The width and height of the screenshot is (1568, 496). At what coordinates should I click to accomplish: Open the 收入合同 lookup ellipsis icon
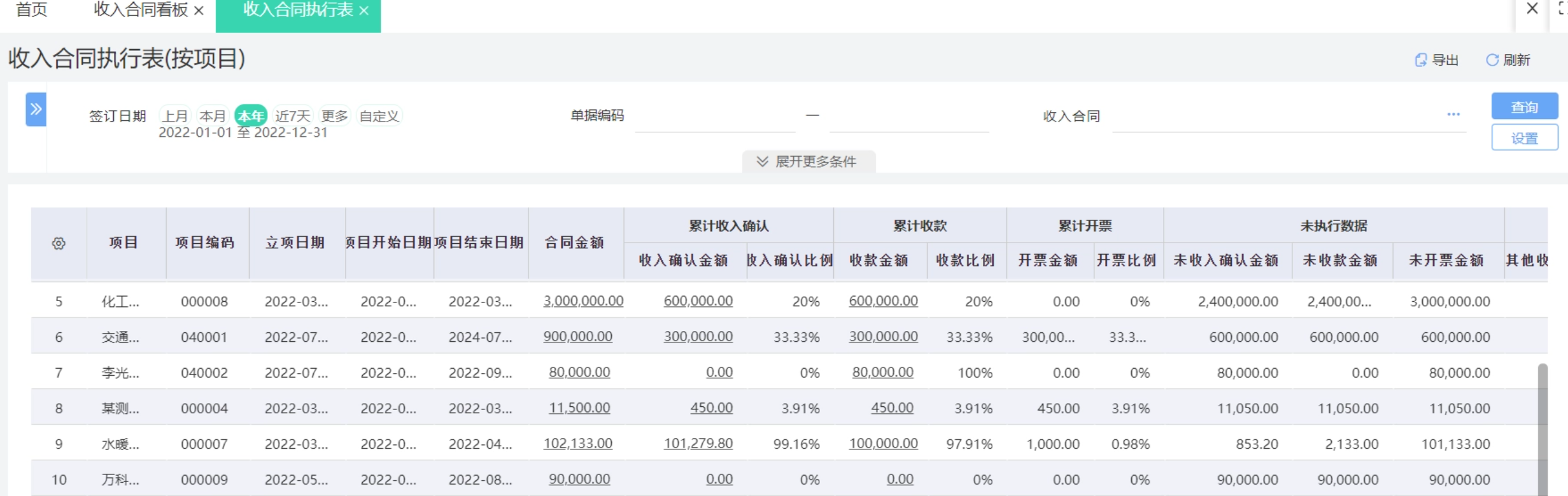coord(1453,115)
